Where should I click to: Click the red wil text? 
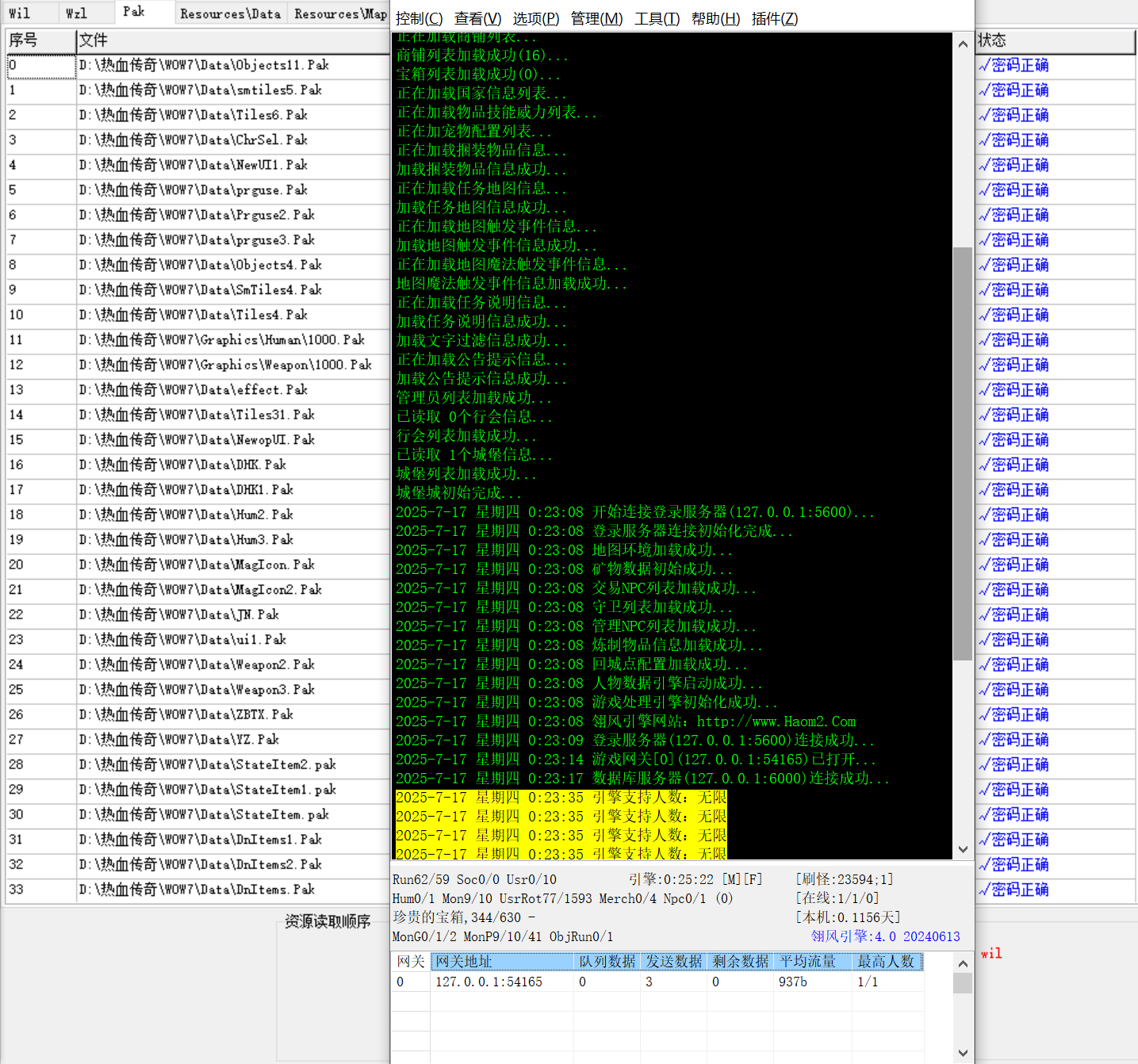[x=991, y=954]
